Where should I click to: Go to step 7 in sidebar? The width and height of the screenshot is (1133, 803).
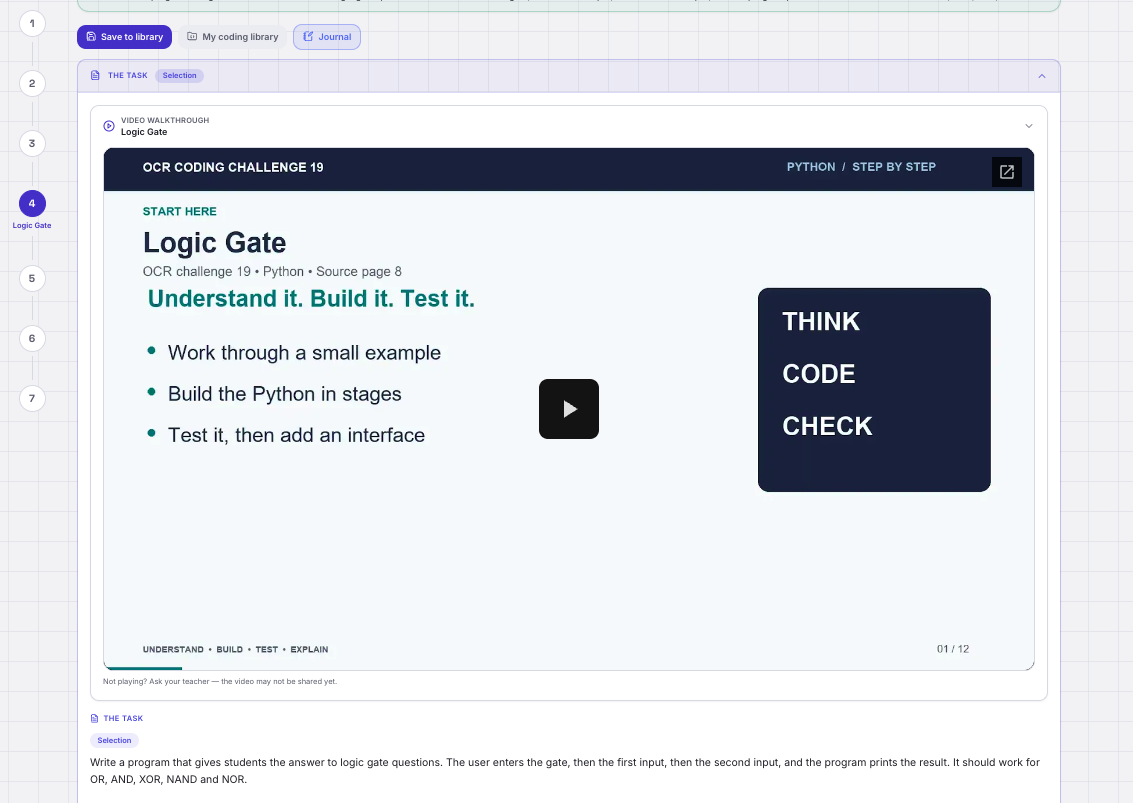[32, 399]
